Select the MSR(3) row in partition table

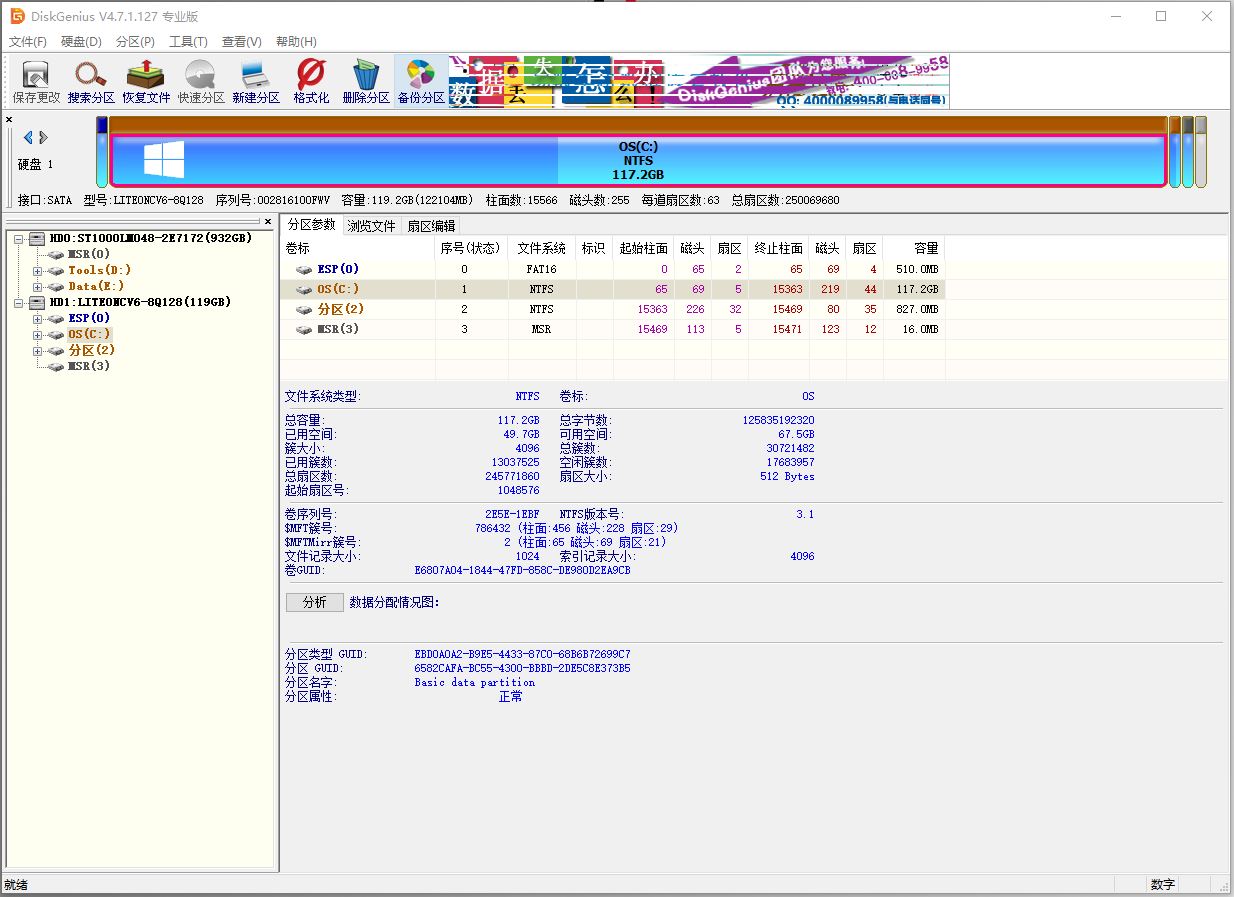pos(613,329)
